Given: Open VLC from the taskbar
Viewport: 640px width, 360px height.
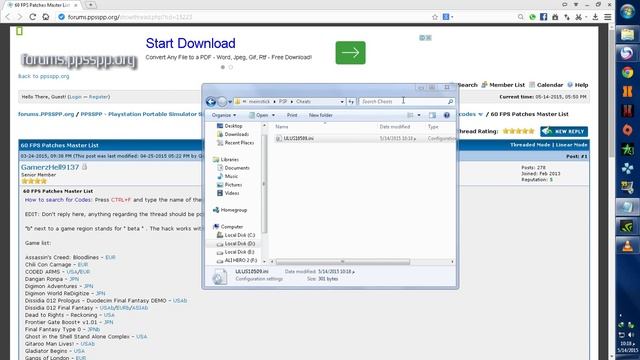Looking at the screenshot, I should coord(627,246).
